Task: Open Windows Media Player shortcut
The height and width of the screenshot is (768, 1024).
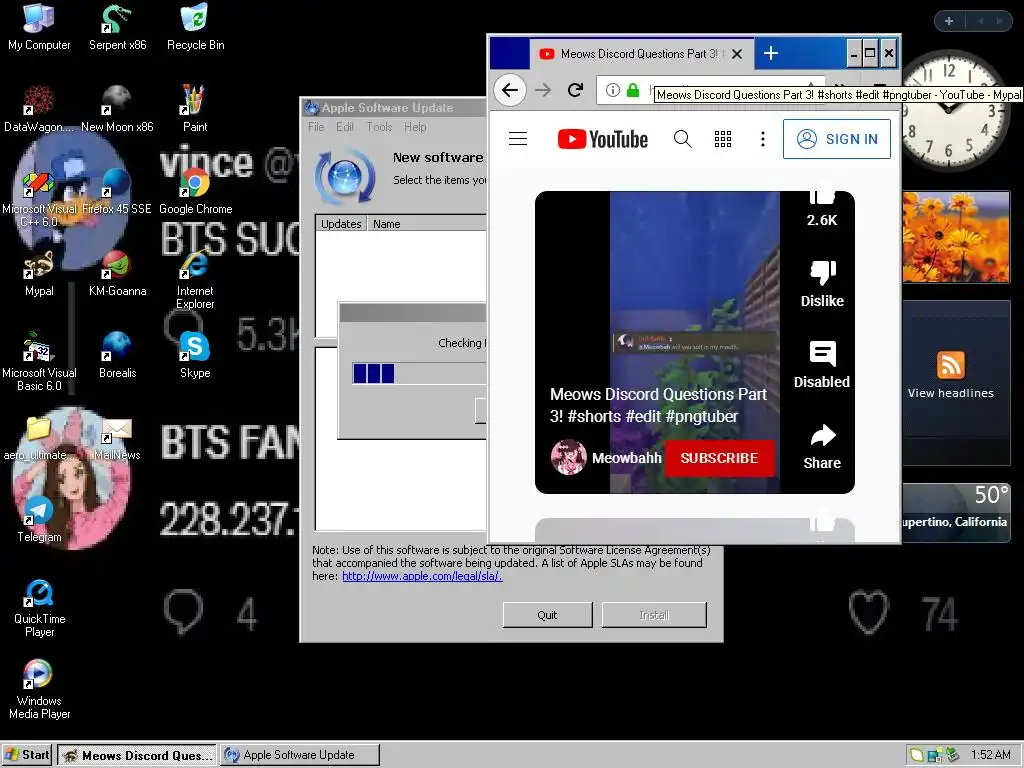Action: [x=39, y=690]
